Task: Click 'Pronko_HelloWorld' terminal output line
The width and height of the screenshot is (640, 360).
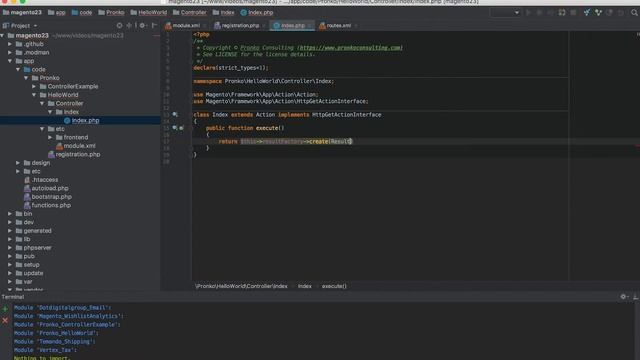Action: pos(56,333)
